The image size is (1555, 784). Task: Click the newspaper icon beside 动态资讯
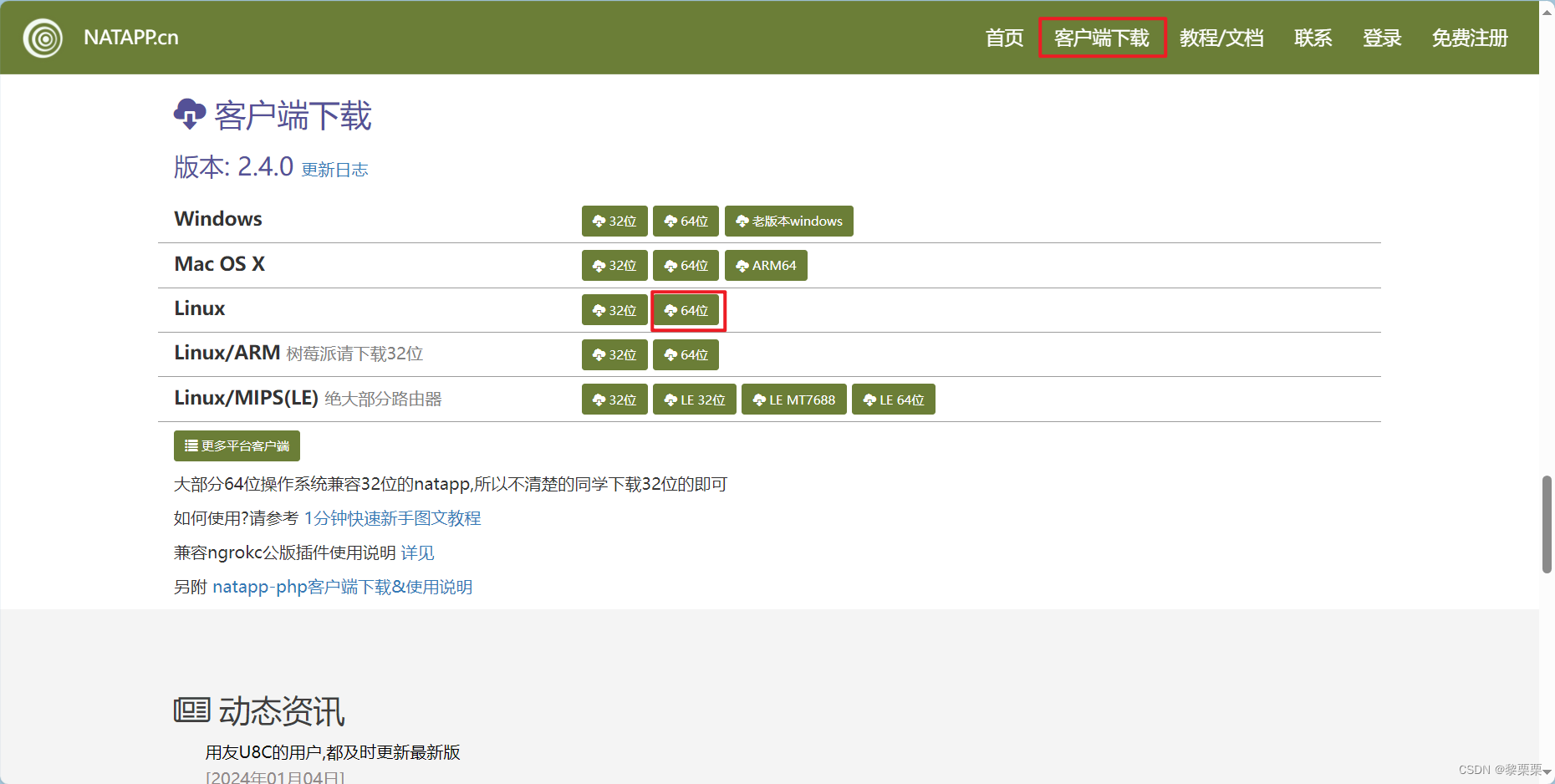pos(191,710)
